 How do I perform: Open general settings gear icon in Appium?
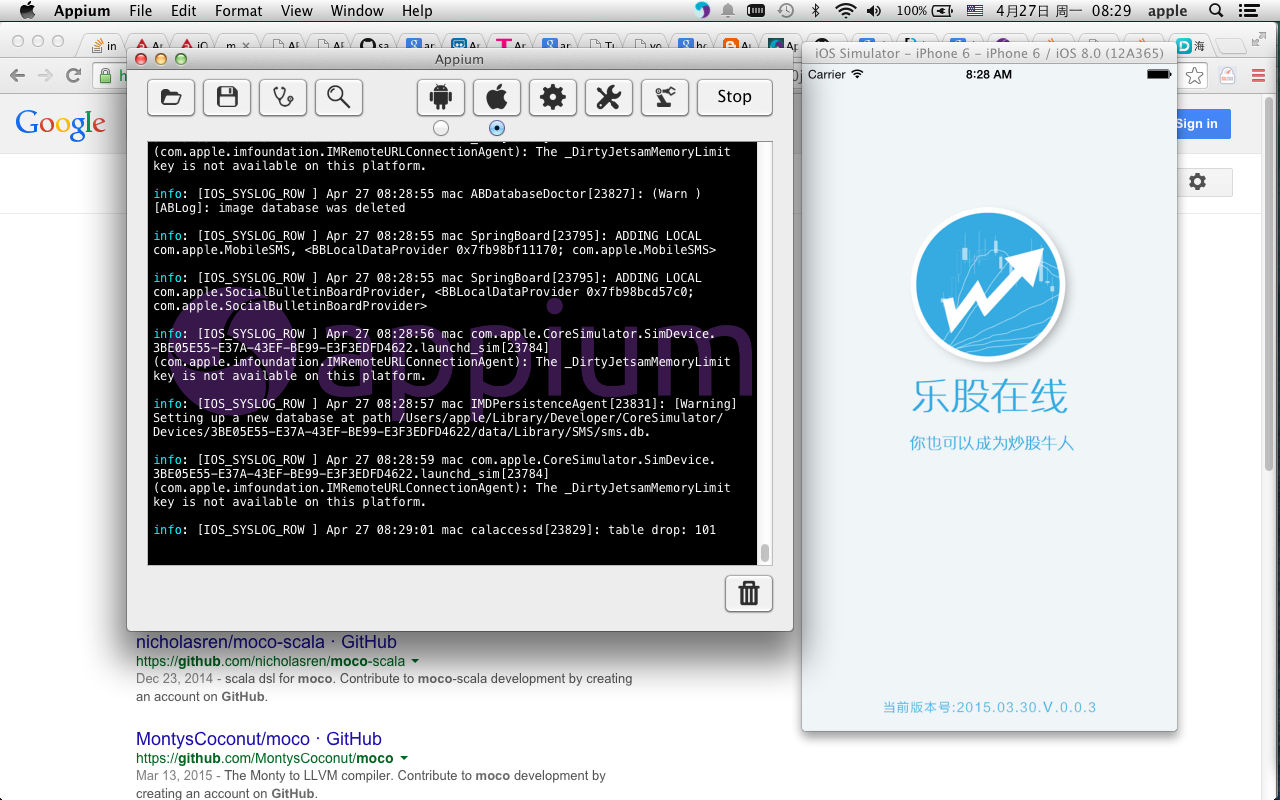[x=553, y=97]
